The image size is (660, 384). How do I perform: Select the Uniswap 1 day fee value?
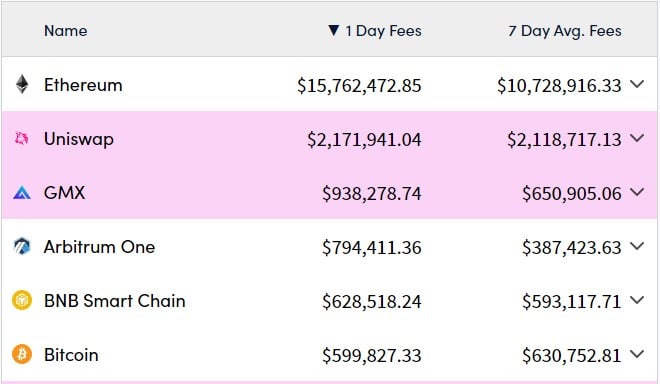click(x=364, y=140)
